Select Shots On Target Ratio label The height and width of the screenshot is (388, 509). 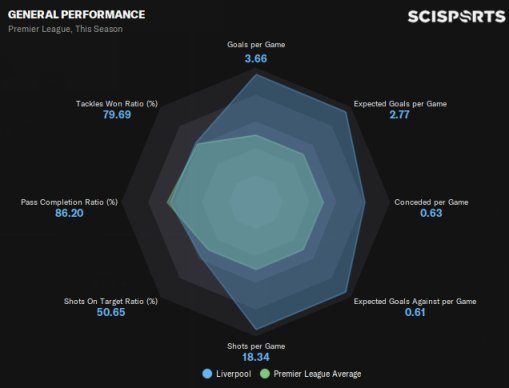(111, 301)
